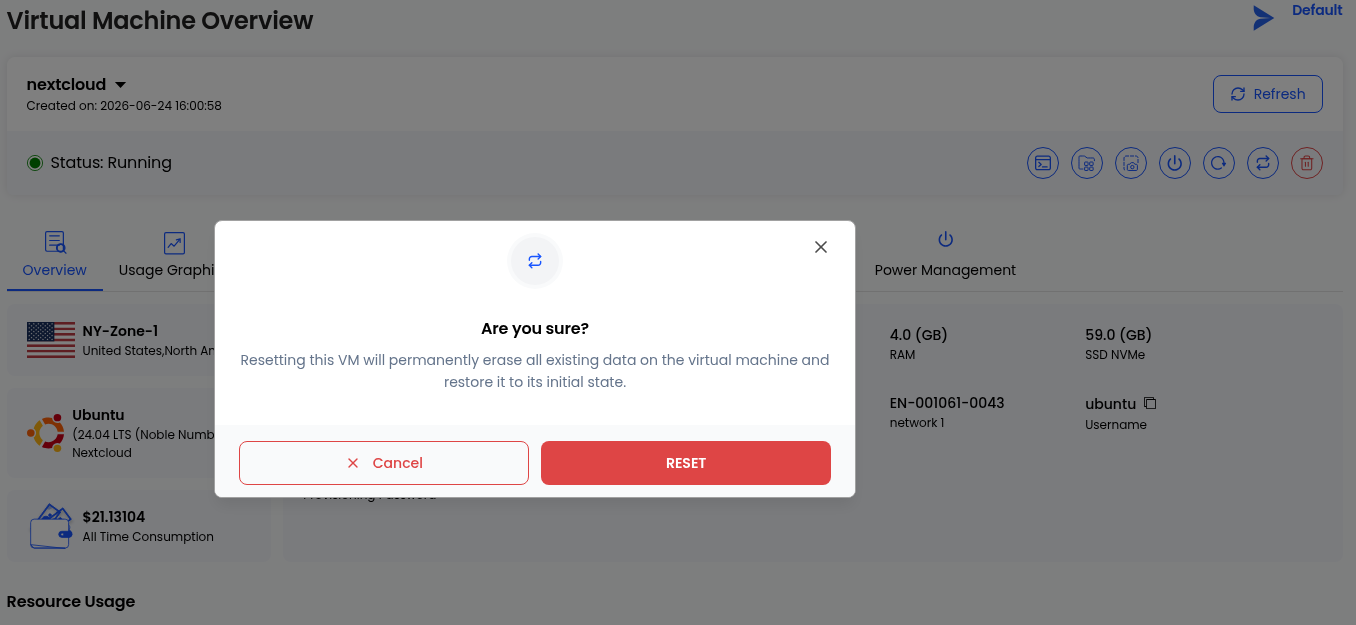
Task: Click the reset VM arrows icon
Action: coord(1263,163)
